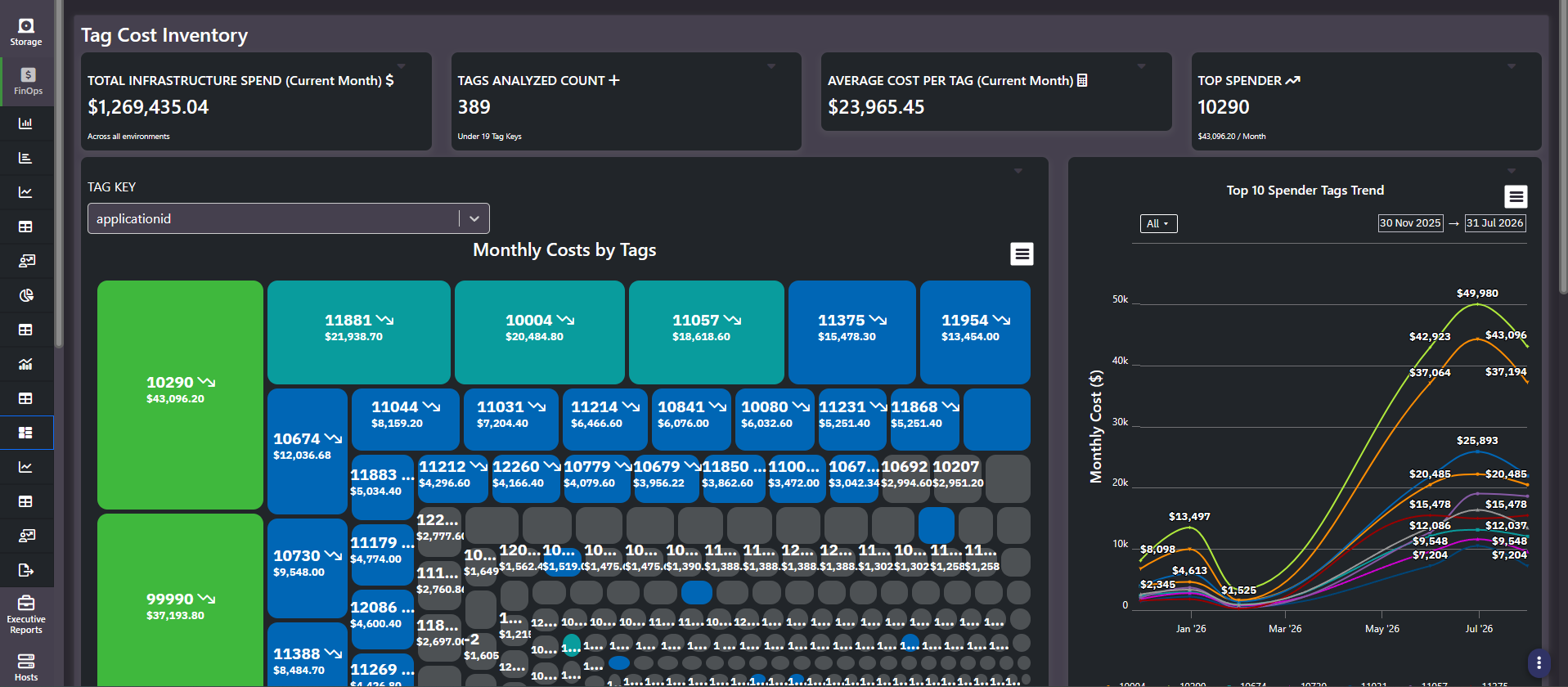Image resolution: width=1568 pixels, height=687 pixels.
Task: Click the tag key dropdown chevron arrow
Action: (474, 218)
